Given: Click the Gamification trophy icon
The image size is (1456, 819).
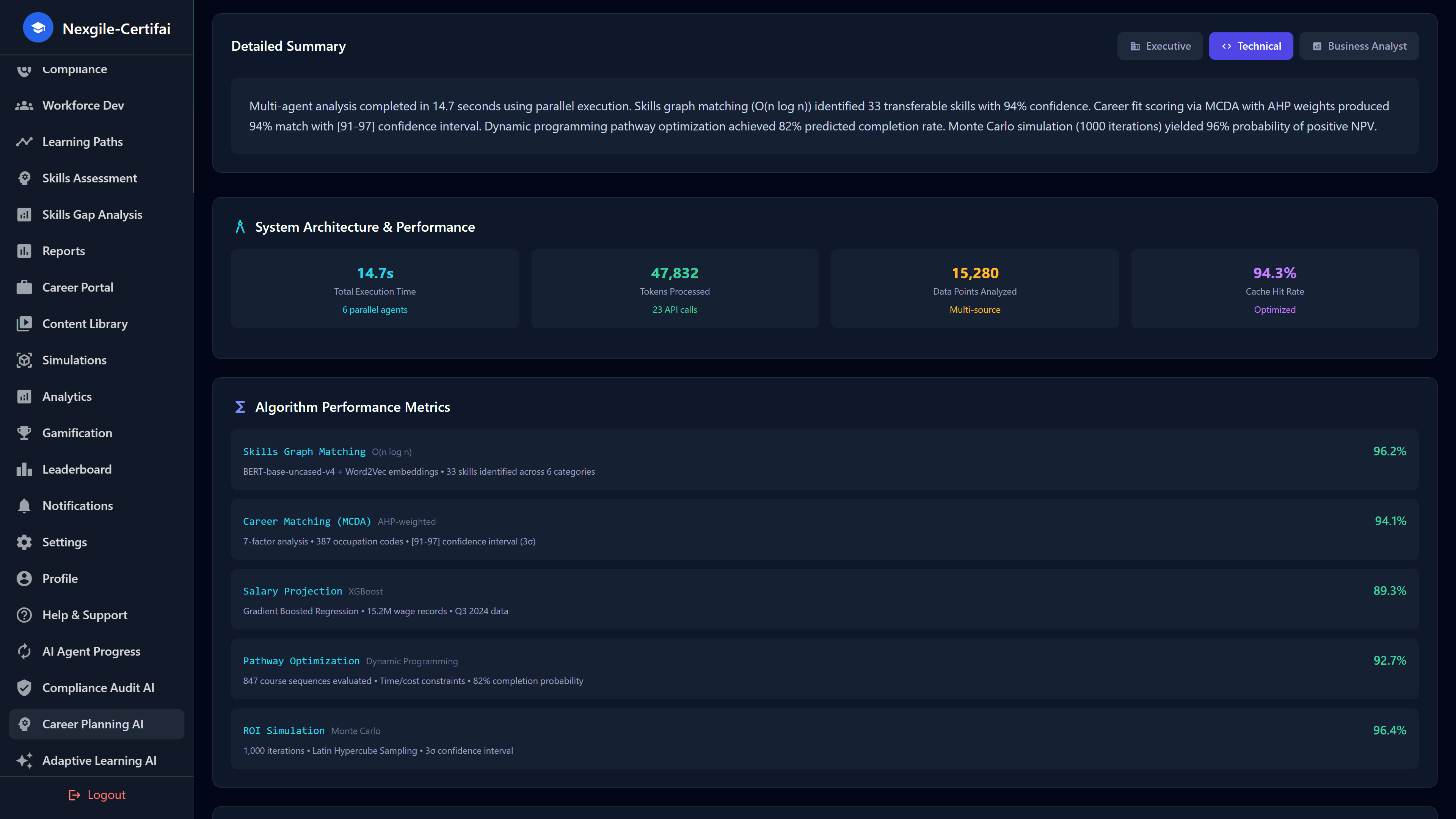Looking at the screenshot, I should [x=24, y=433].
